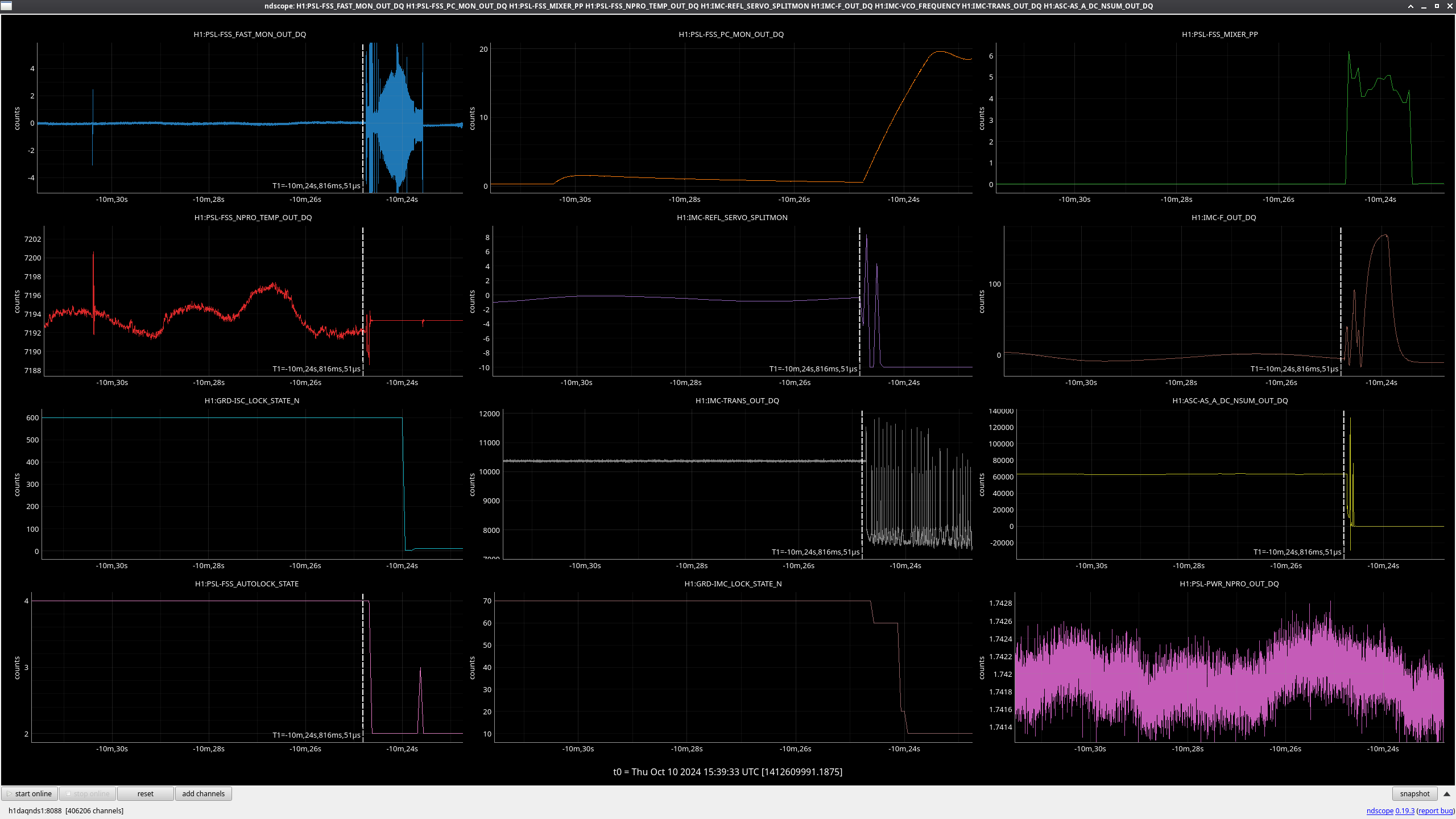Screen dimensions: 1456x819
Task: Click the 70 y-axis tick in GRD-IMC_LOCK_STATE plot
Action: [x=487, y=601]
